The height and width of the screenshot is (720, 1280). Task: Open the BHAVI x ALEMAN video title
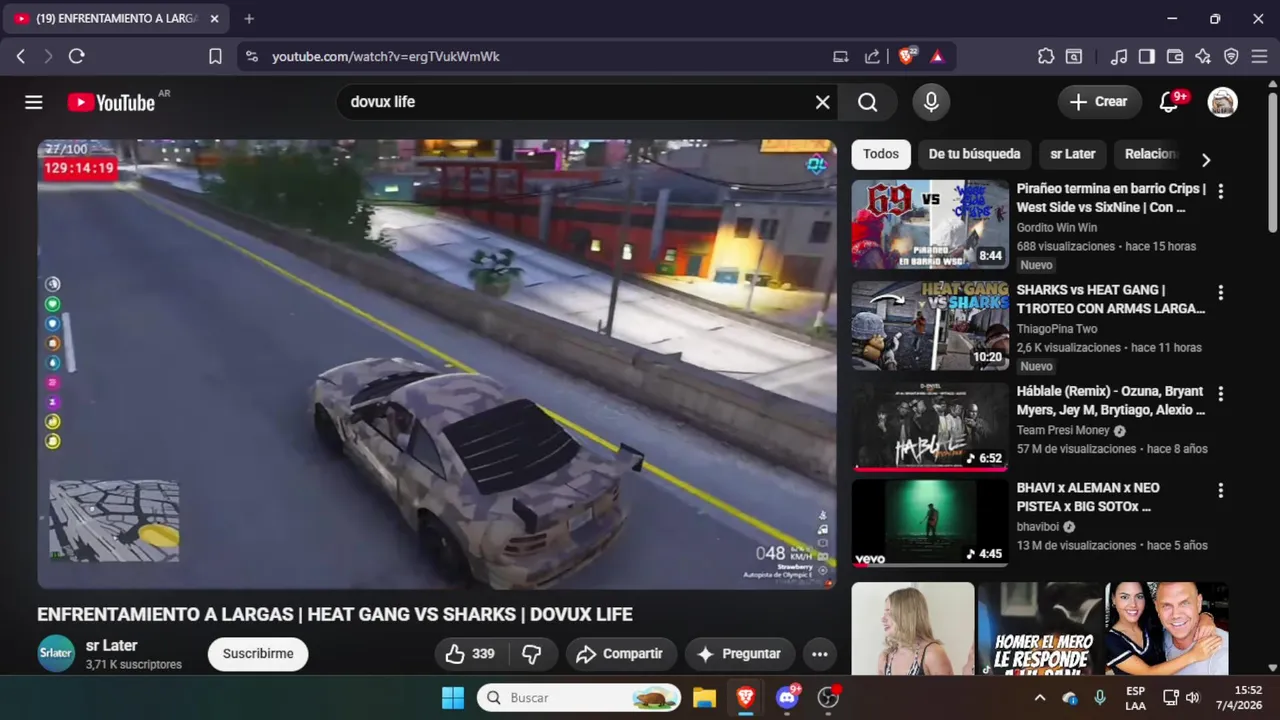coord(1088,497)
